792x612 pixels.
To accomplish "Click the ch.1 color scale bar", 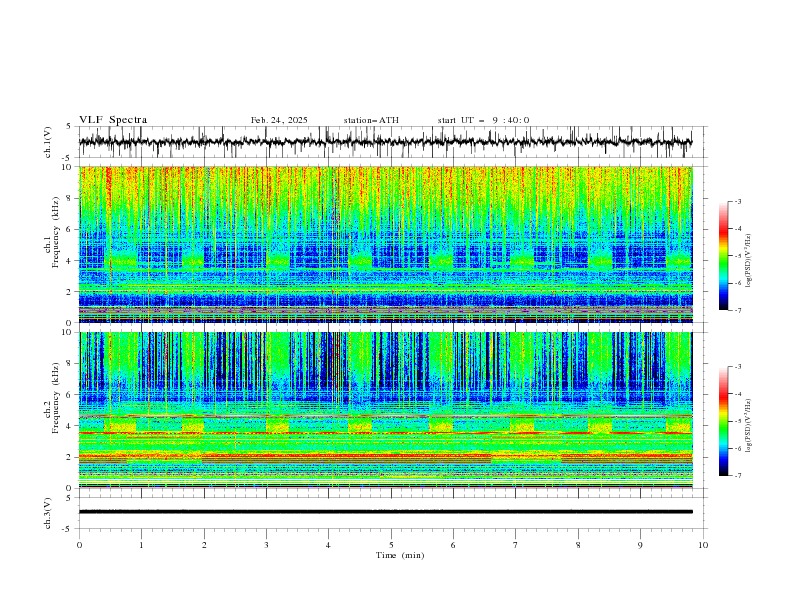I will point(723,256).
